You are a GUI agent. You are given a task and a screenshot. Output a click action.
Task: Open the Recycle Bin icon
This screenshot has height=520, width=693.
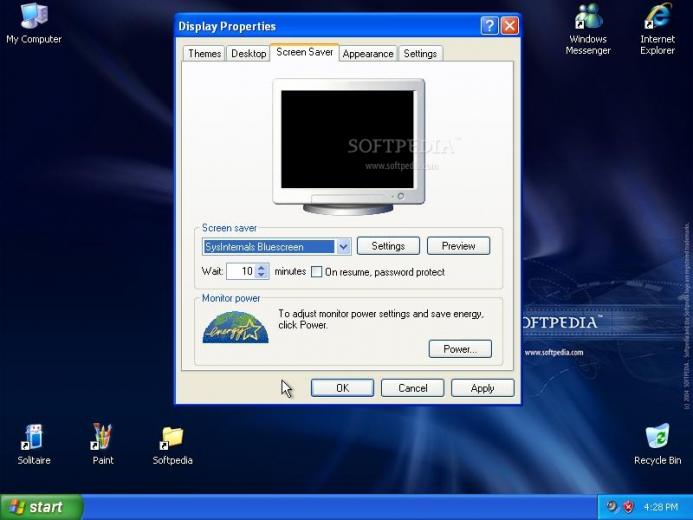(x=657, y=444)
